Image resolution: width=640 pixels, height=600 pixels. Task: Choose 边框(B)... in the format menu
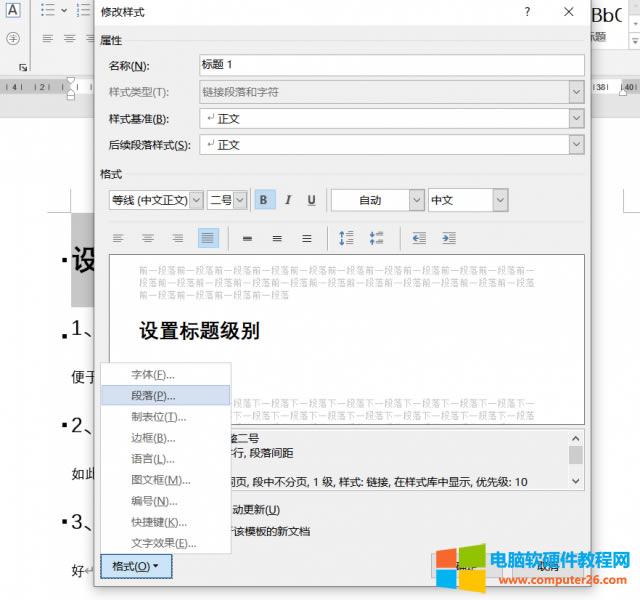coord(153,437)
